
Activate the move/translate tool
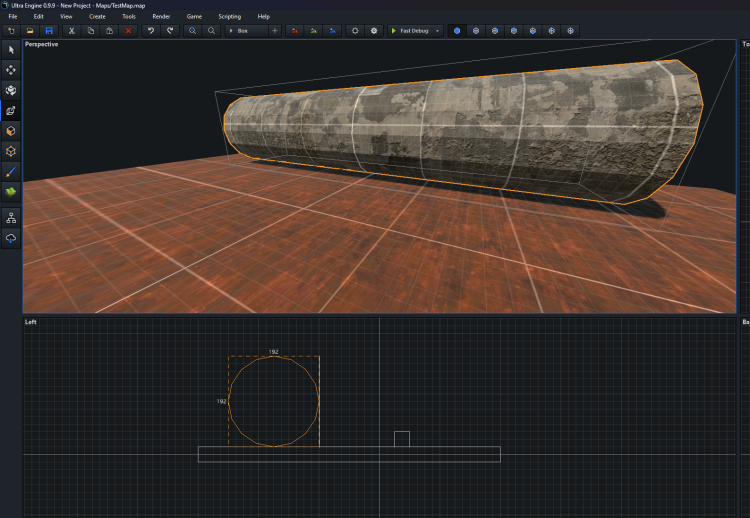coord(11,70)
